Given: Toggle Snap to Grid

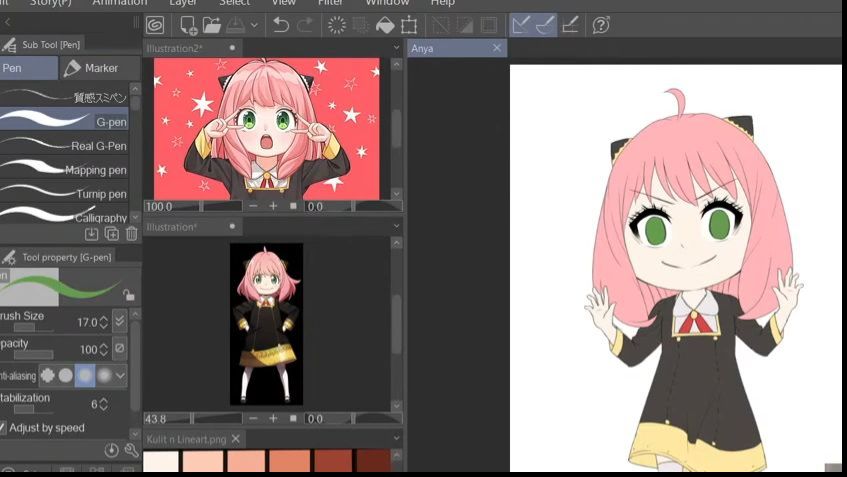Looking at the screenshot, I should pos(570,25).
